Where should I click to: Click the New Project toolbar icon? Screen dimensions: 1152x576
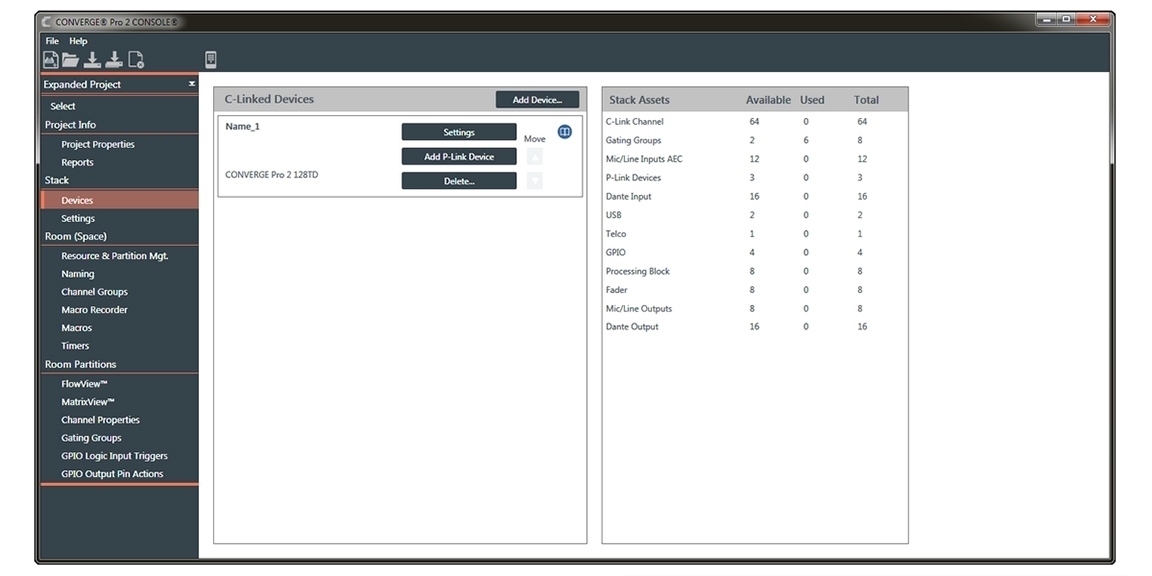50,60
